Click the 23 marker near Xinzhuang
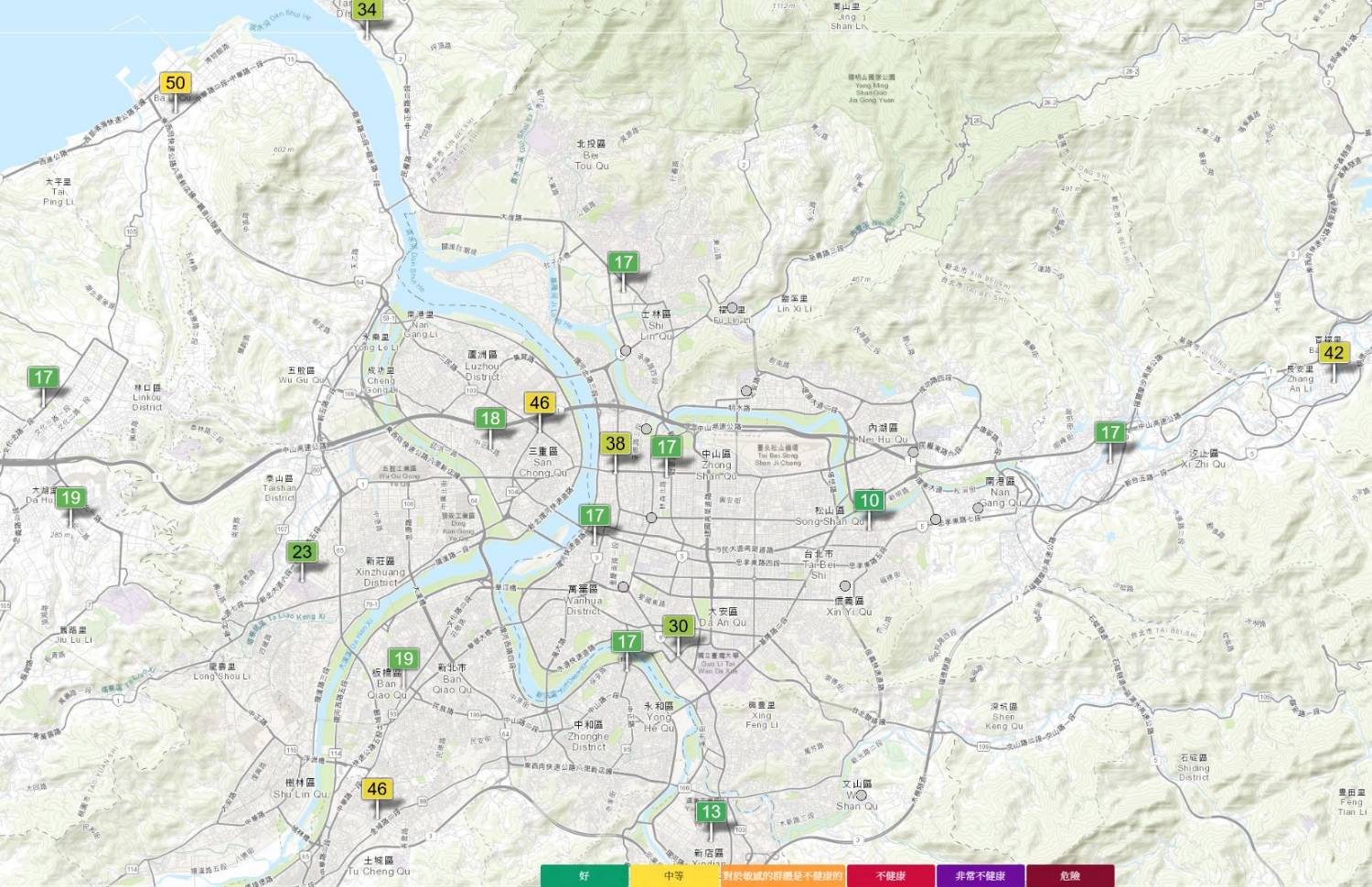Image resolution: width=1372 pixels, height=887 pixels. (x=302, y=551)
